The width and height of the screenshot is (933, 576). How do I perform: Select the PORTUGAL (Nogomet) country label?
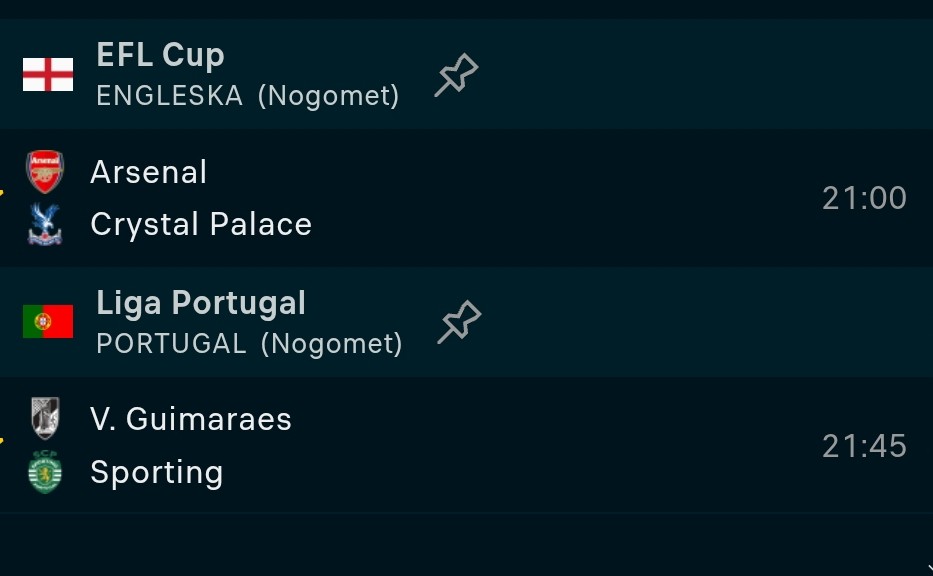[x=249, y=344]
